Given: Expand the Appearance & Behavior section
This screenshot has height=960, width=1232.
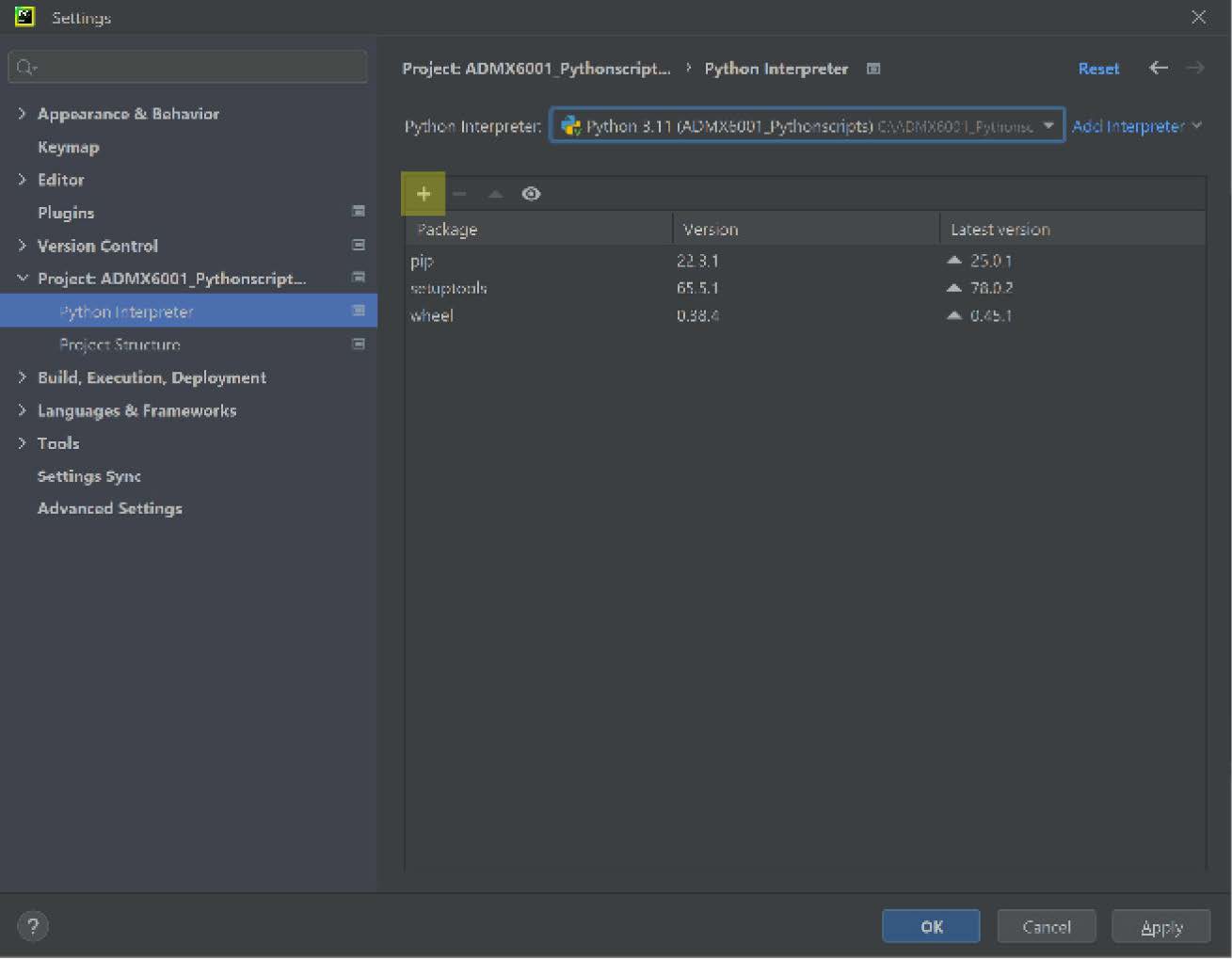Looking at the screenshot, I should 22,113.
